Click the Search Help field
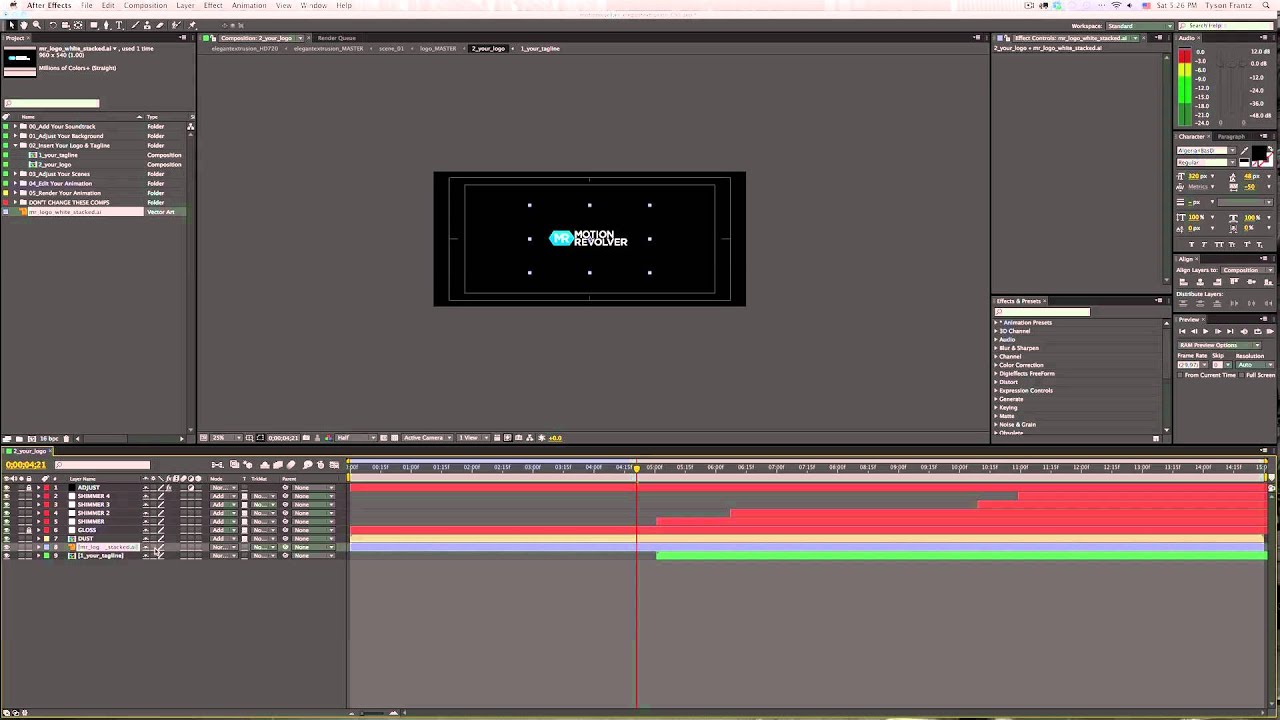This screenshot has height=720, width=1280. pos(1226,26)
